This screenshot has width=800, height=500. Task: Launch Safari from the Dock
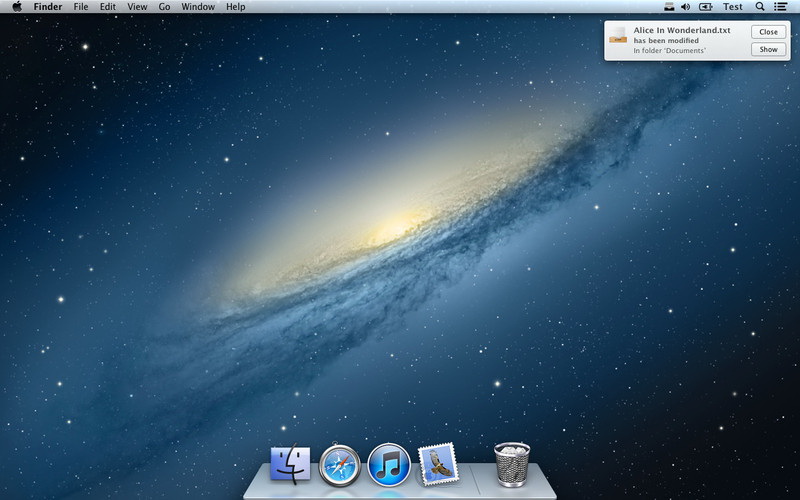click(340, 465)
